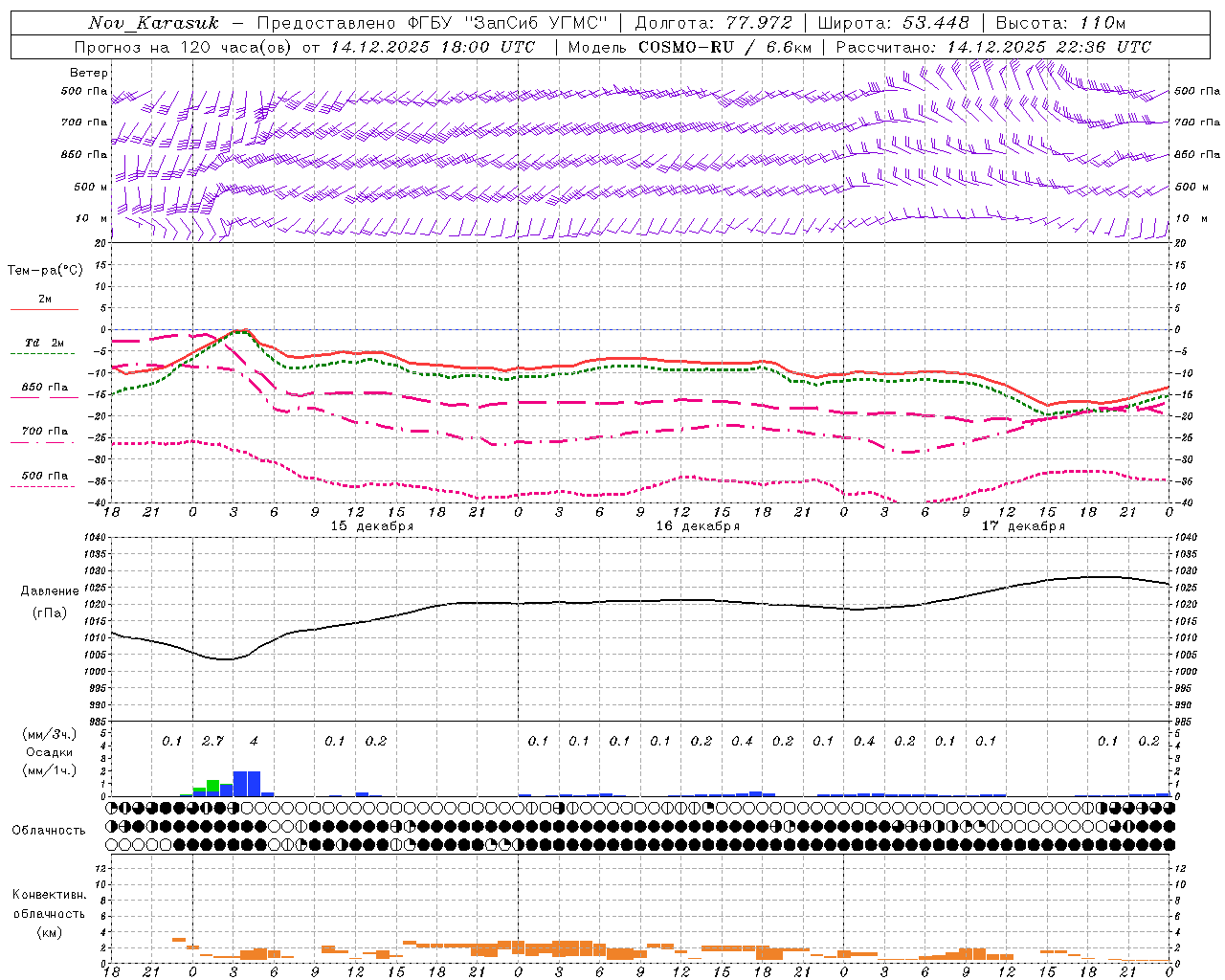1225x980 pixels.
Task: Click the Долгота: 77.972 header field
Action: tap(713, 23)
